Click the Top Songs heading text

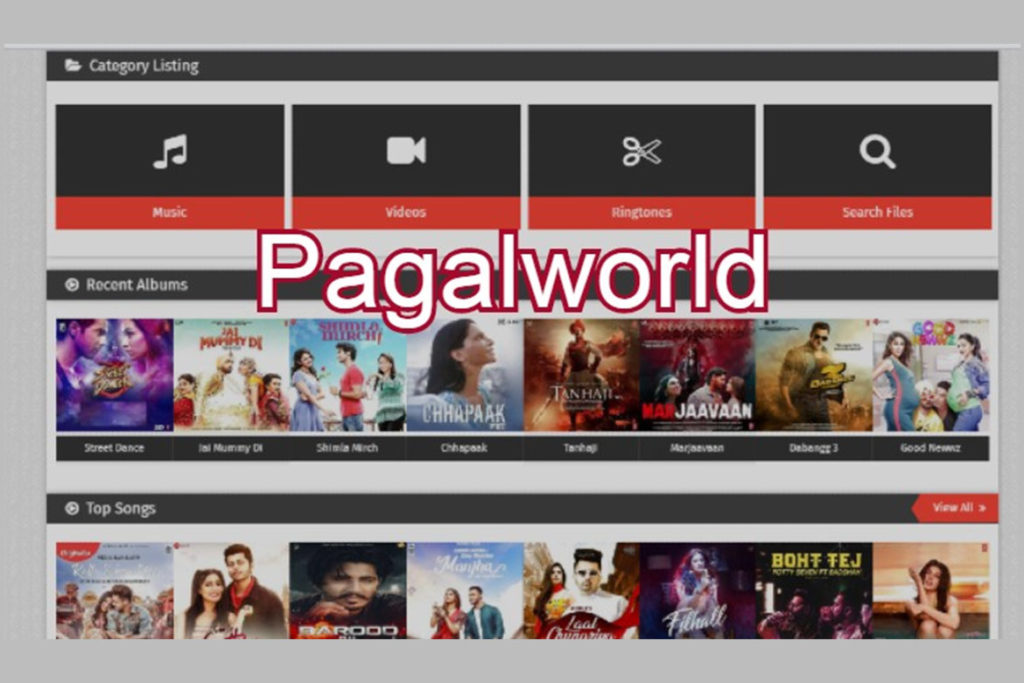tap(121, 509)
